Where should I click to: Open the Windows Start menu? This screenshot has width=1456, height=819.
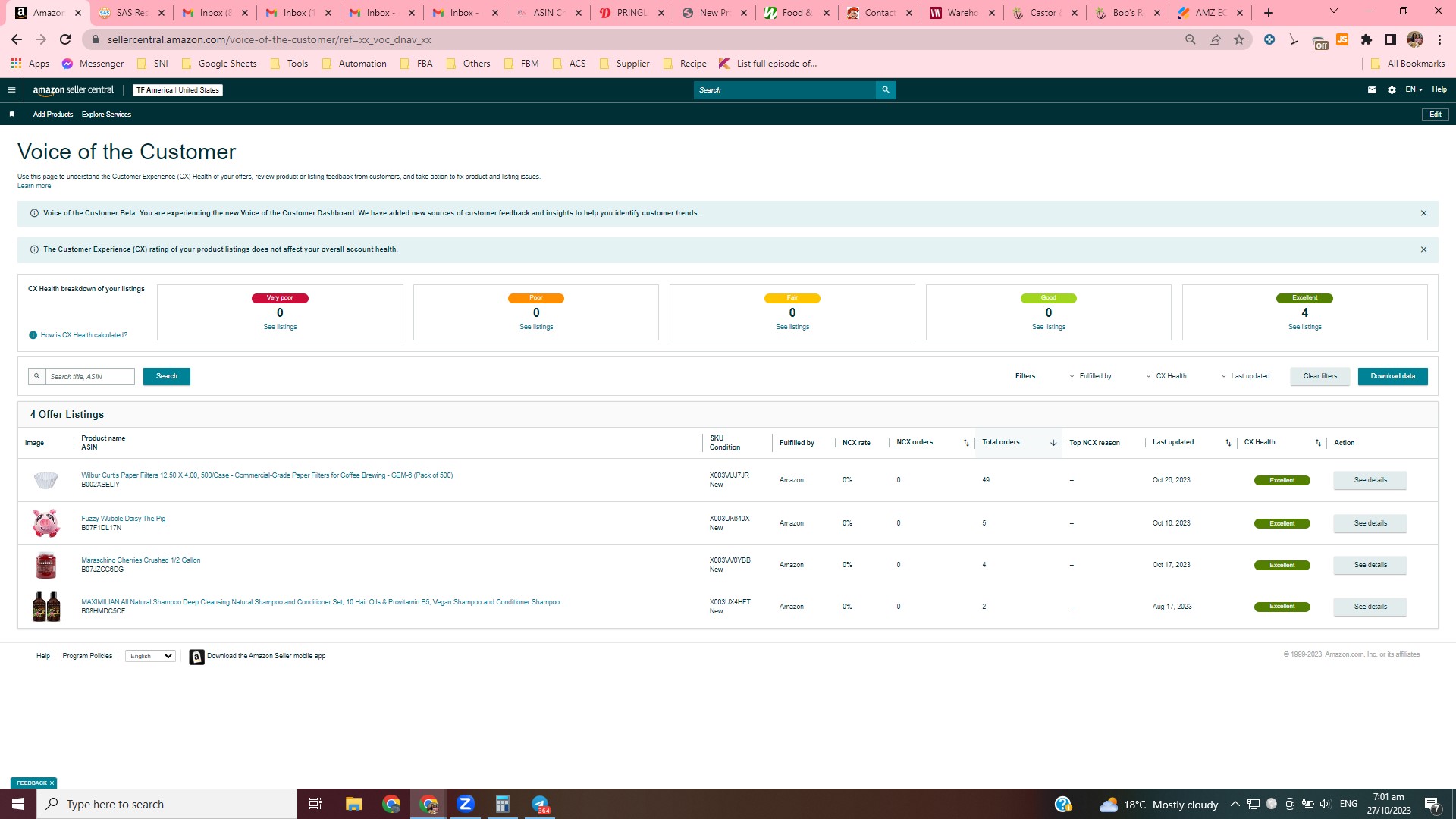click(18, 804)
